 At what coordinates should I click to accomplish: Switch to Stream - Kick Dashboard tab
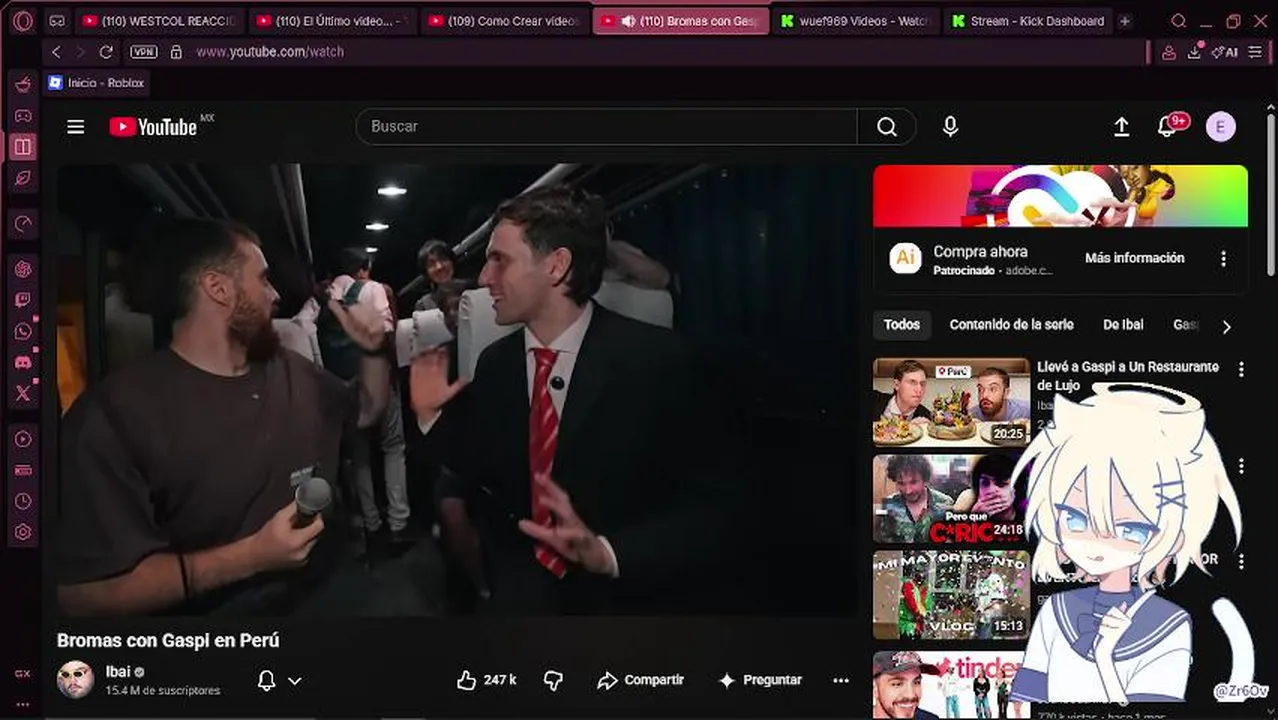[x=1028, y=21]
